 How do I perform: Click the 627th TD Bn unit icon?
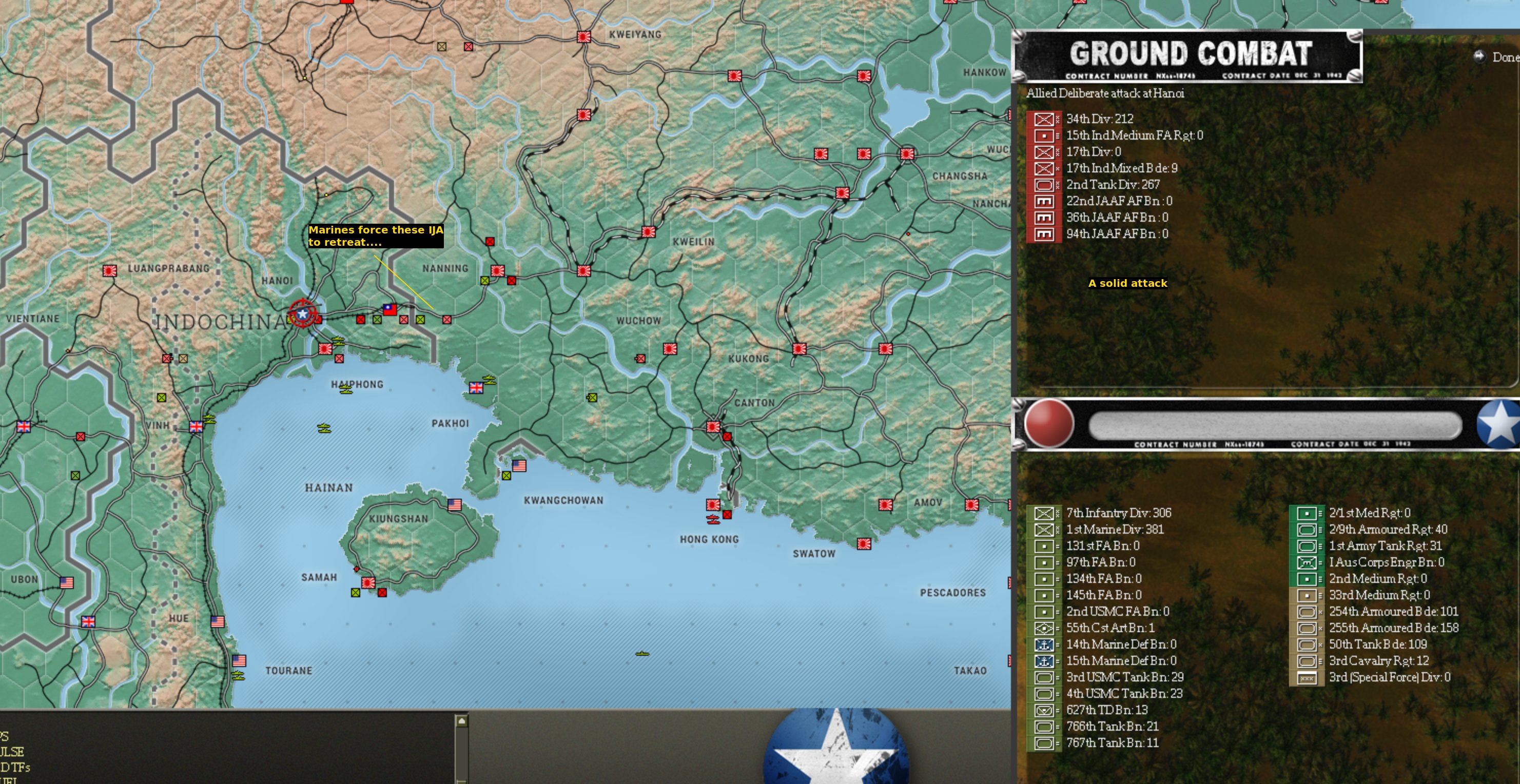1044,711
